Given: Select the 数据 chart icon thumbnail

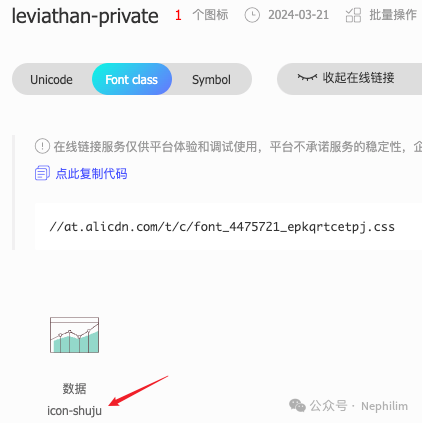Looking at the screenshot, I should click(x=74, y=335).
